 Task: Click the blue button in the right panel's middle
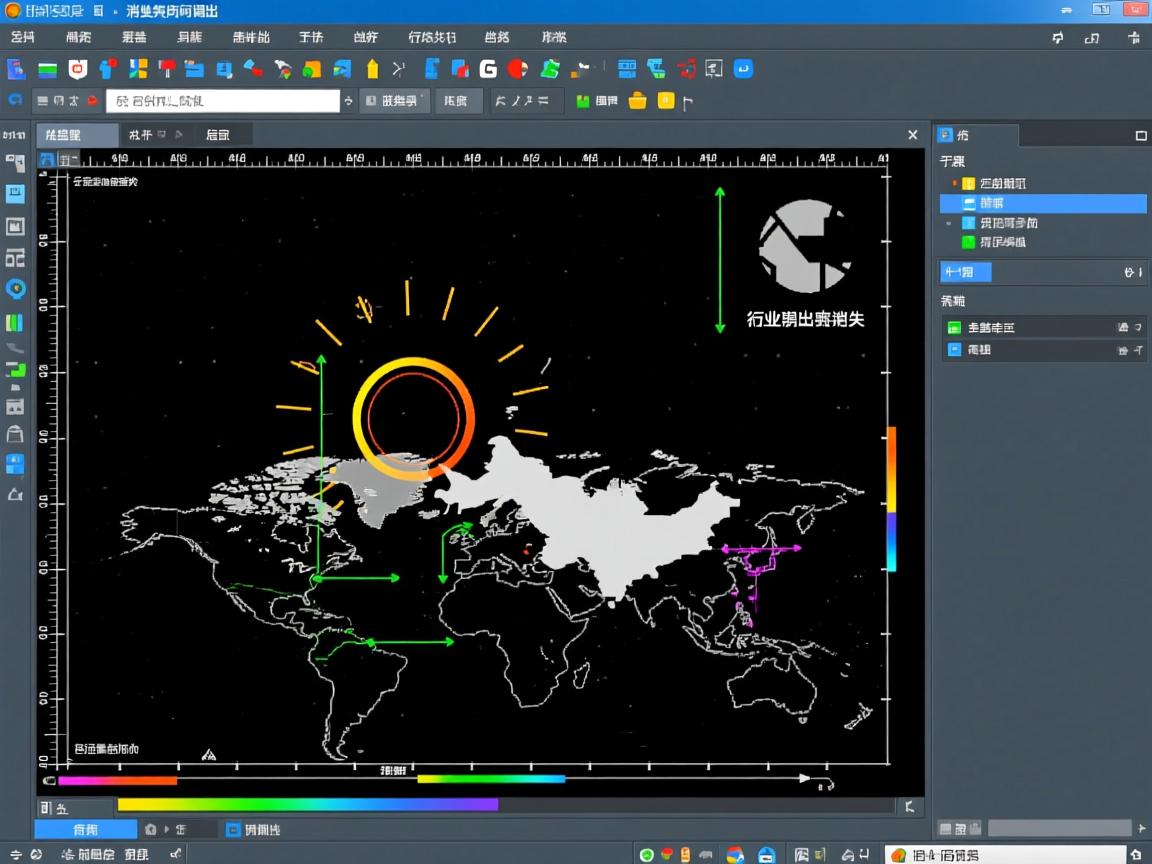pos(965,272)
